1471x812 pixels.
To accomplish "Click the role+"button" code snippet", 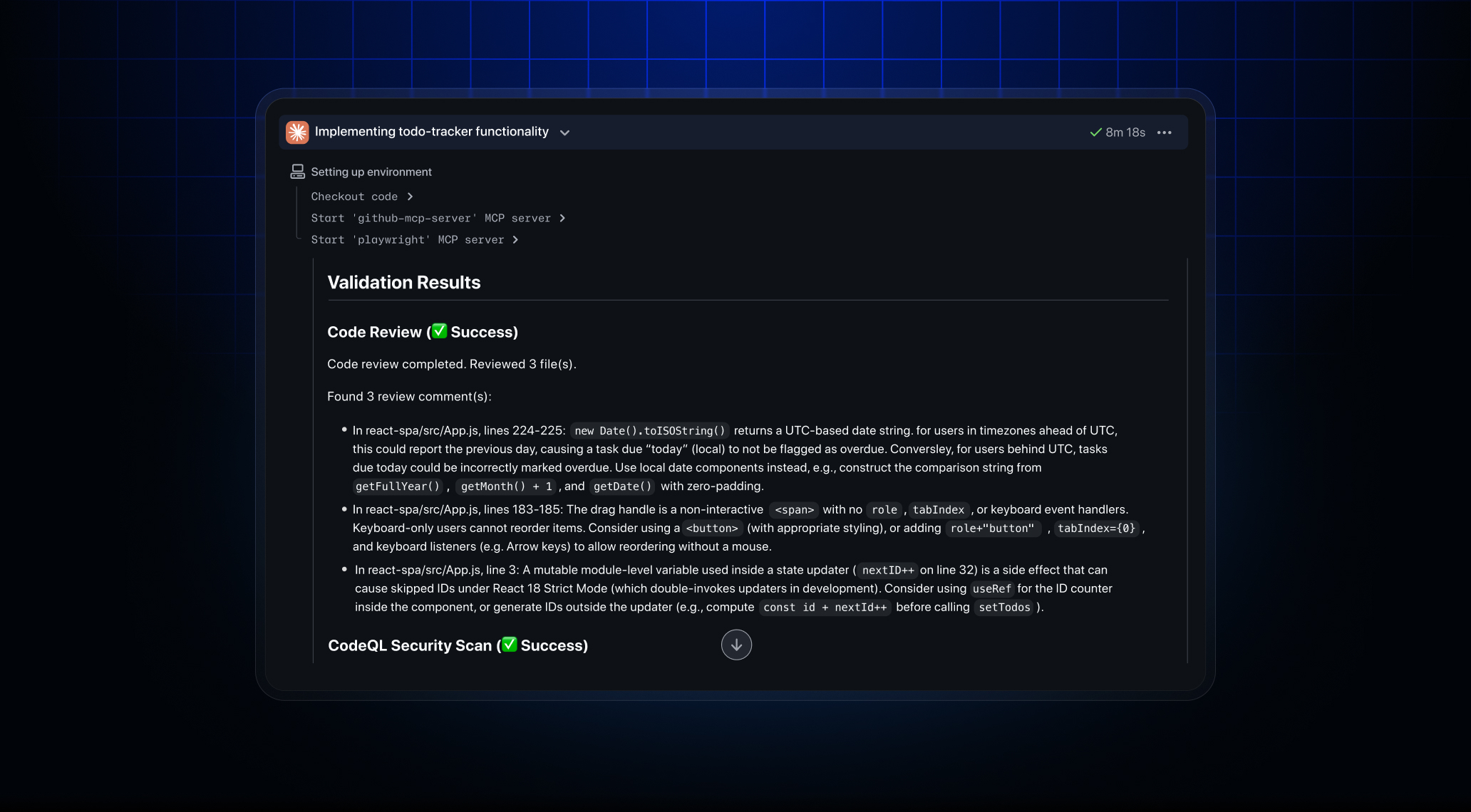I will click(x=992, y=529).
